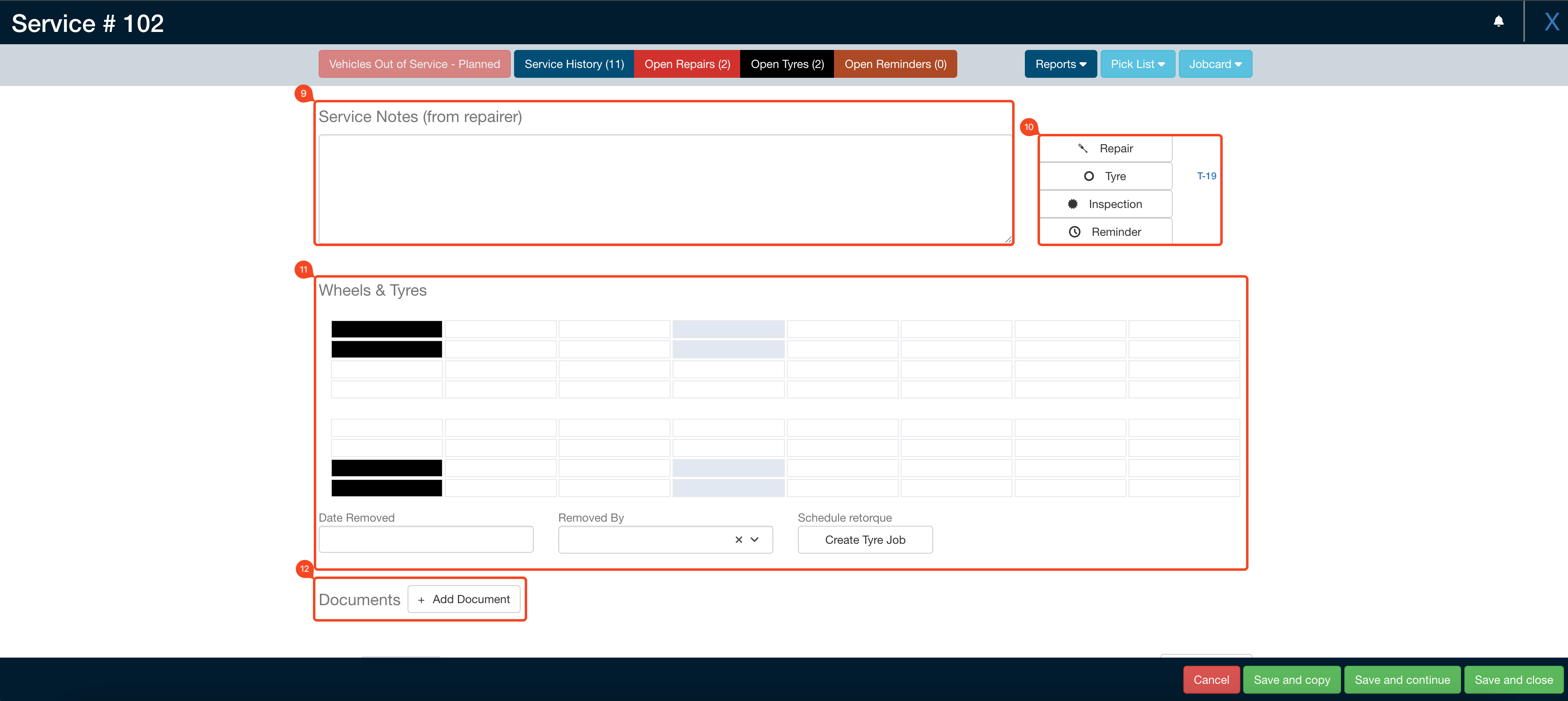The image size is (1568, 701).
Task: Open Service History (11) tab
Action: [x=574, y=64]
